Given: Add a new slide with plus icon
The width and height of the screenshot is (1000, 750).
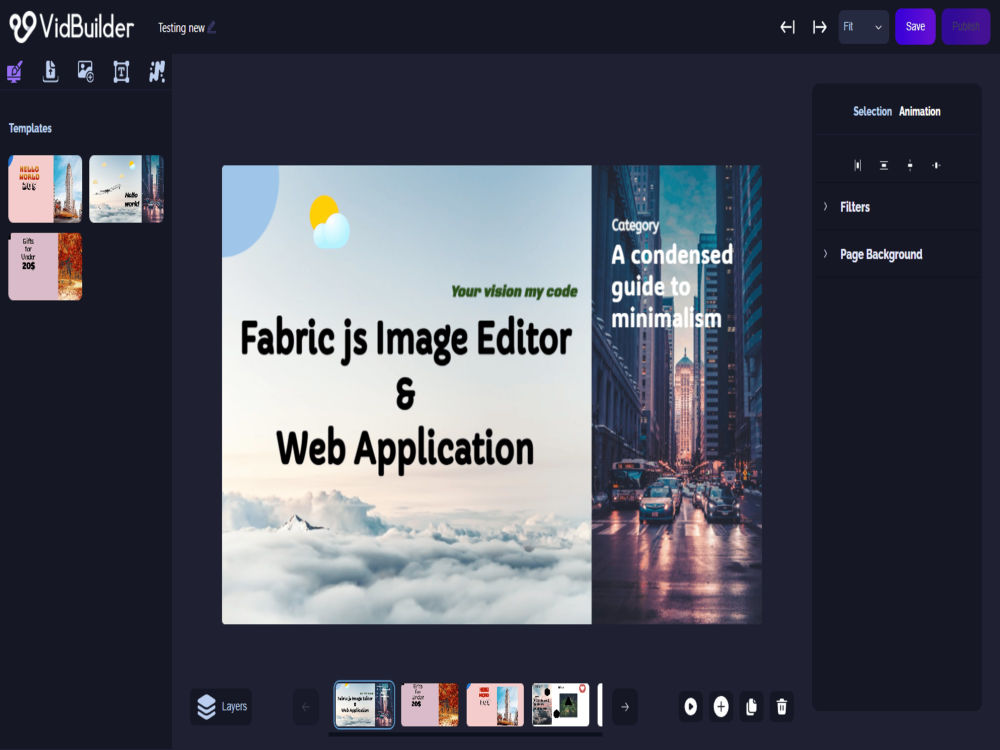Looking at the screenshot, I should point(721,707).
